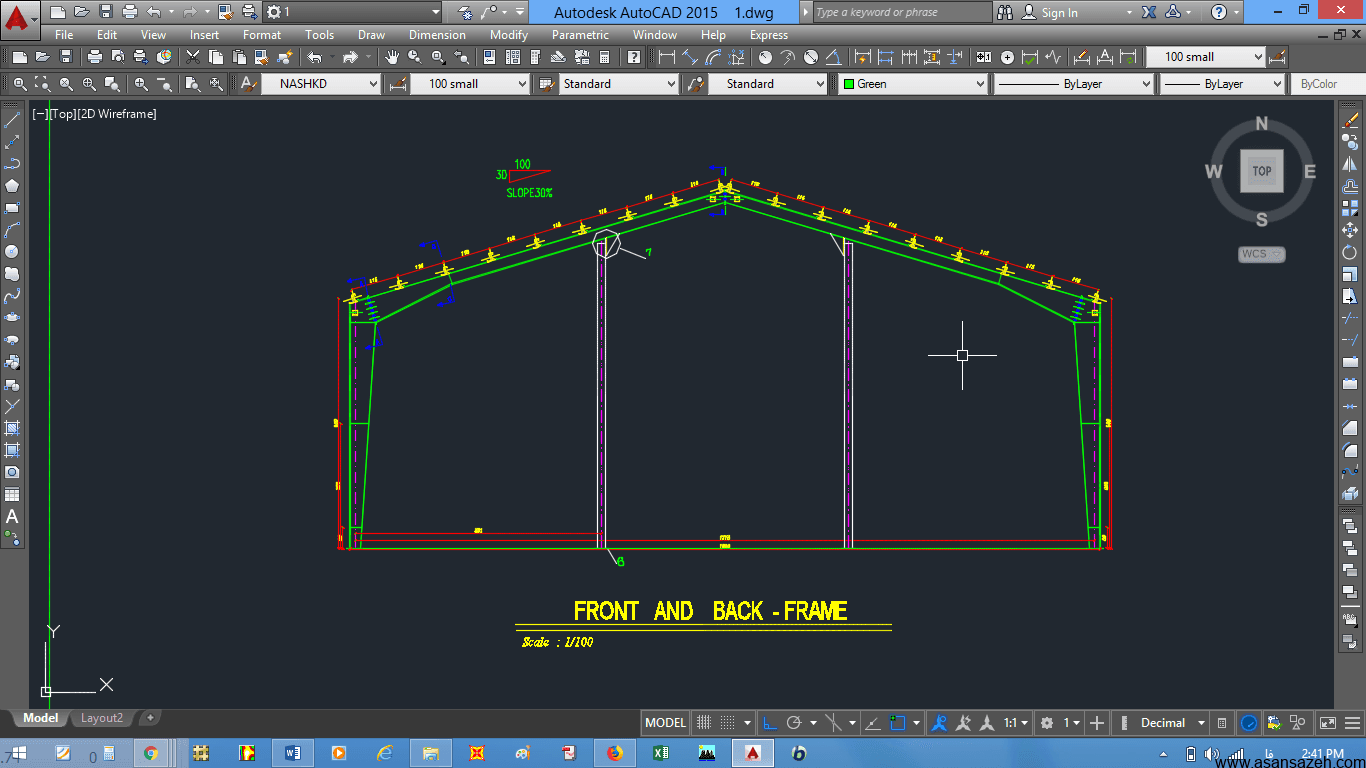1366x768 pixels.
Task: Click the [2D Wireframe] visual style control
Action: (117, 114)
